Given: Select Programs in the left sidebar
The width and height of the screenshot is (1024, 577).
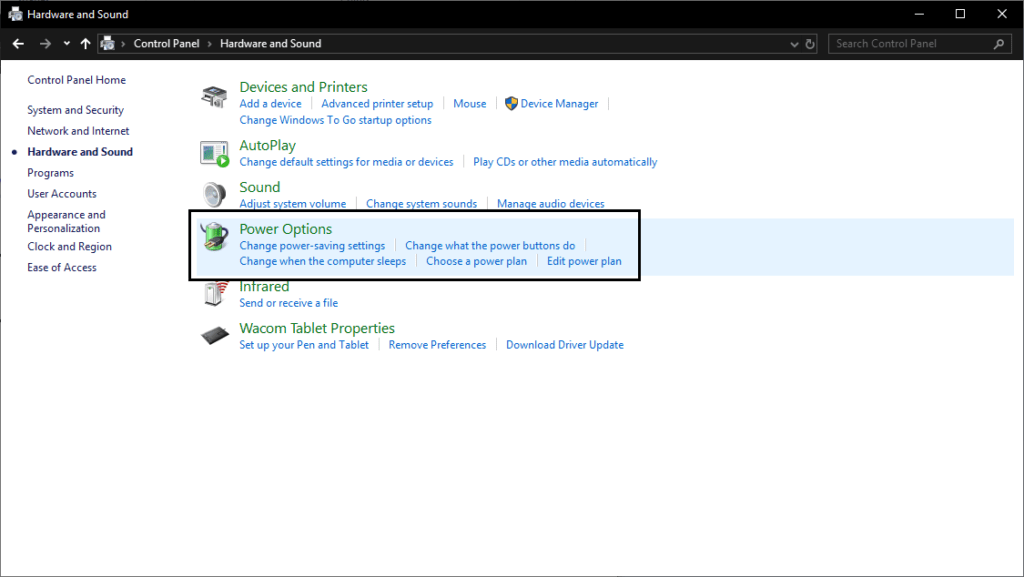Looking at the screenshot, I should point(50,173).
